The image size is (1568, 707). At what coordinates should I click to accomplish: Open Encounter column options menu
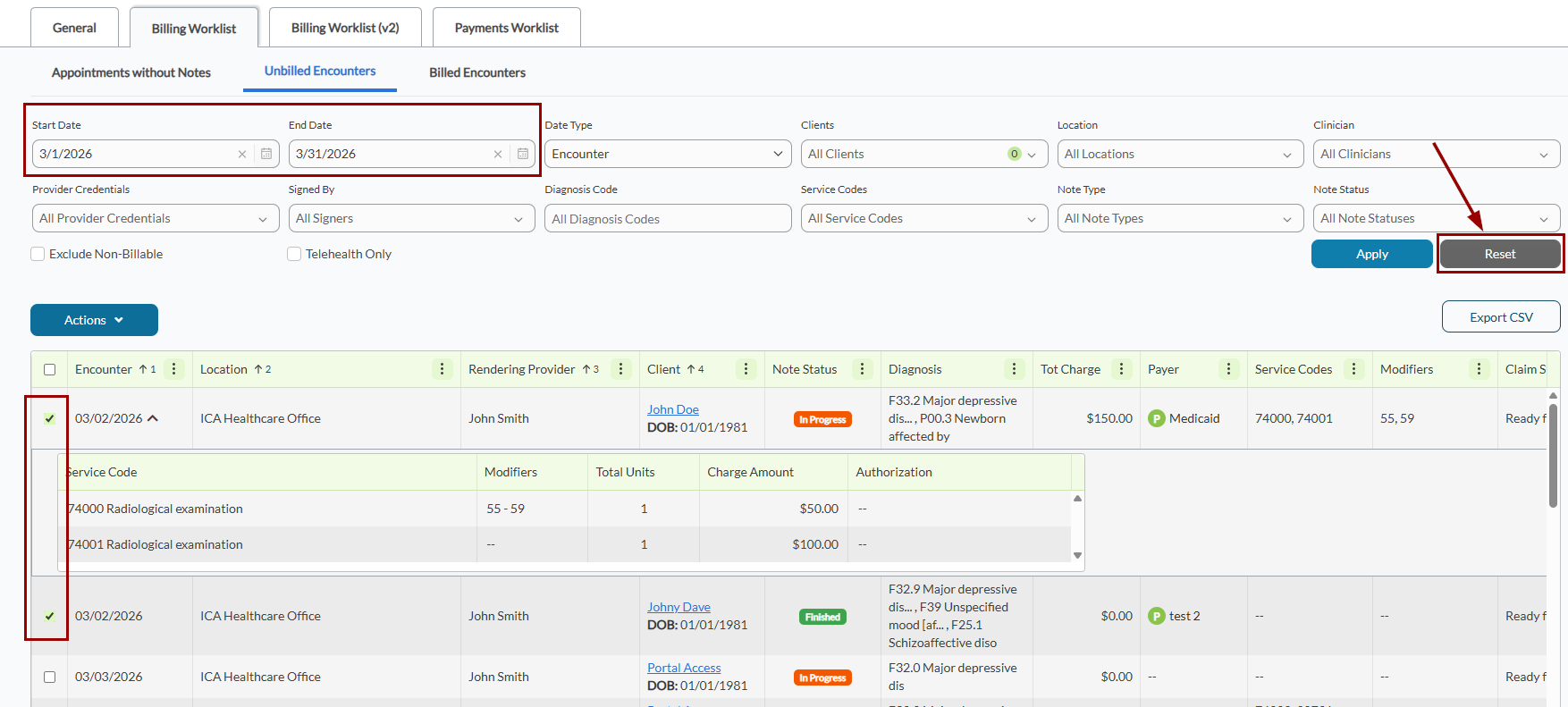(174, 369)
